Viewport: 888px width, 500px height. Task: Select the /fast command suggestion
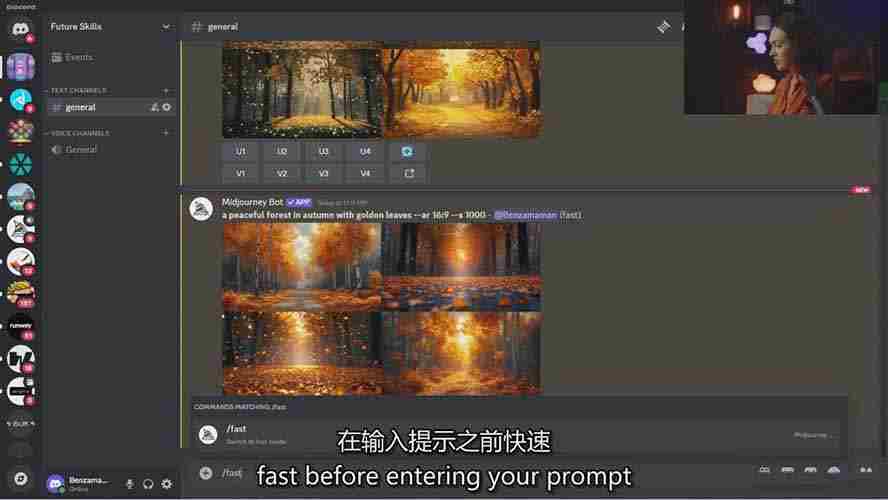(x=236, y=434)
